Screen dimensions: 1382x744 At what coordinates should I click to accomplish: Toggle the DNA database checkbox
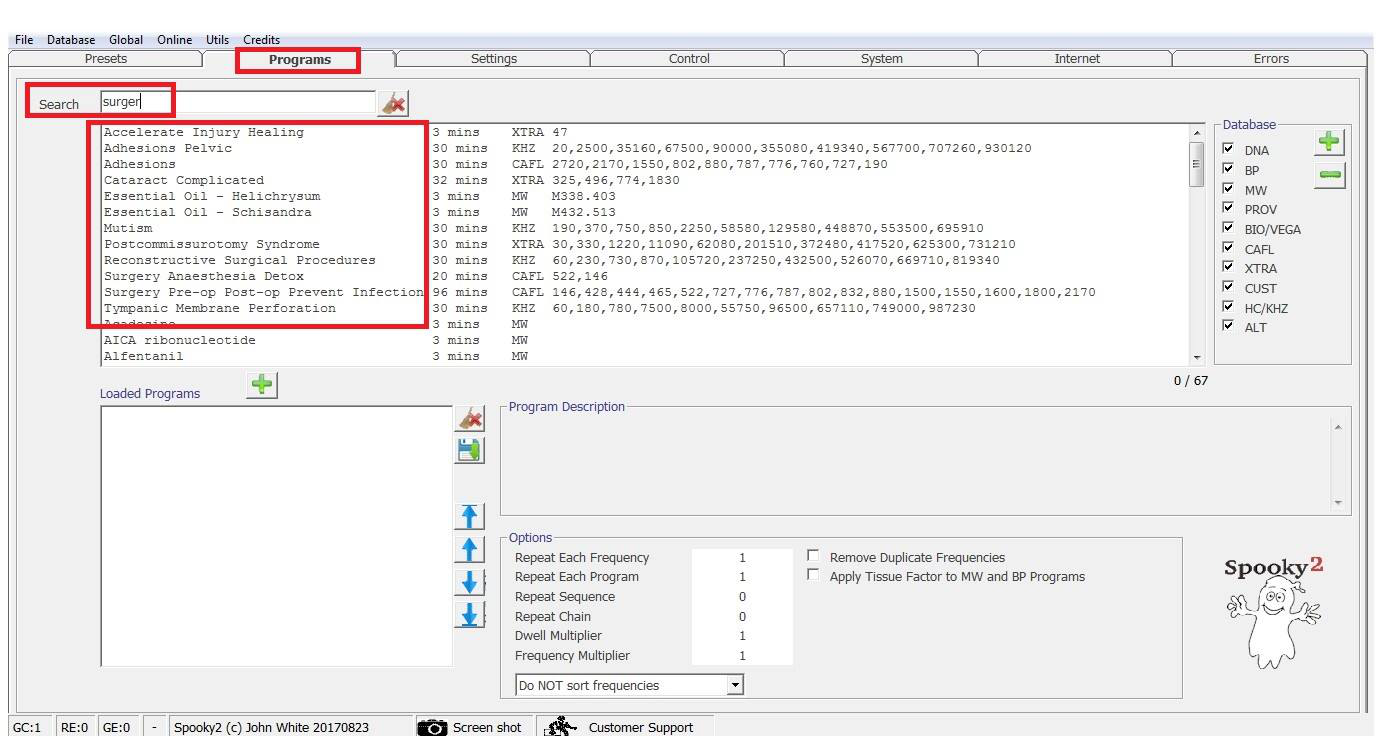1229,148
